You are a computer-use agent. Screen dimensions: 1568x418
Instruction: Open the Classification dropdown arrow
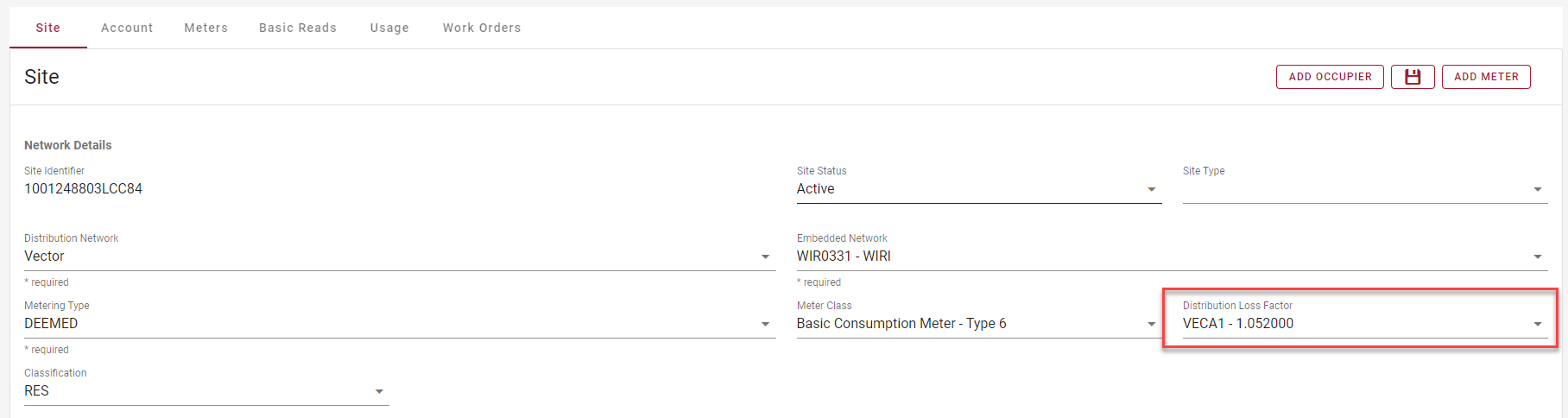click(x=379, y=391)
